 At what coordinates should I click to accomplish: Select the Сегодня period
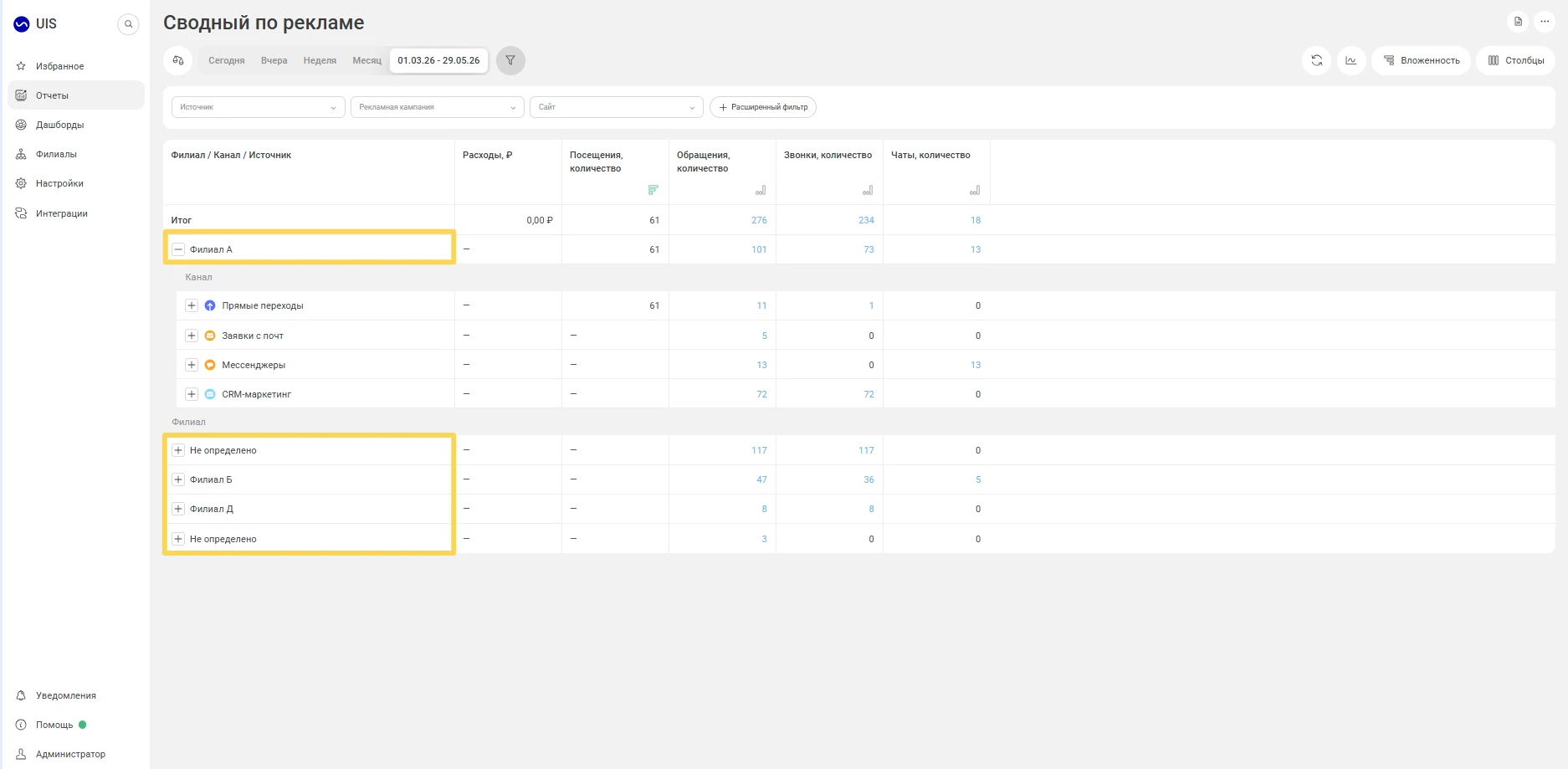point(226,60)
